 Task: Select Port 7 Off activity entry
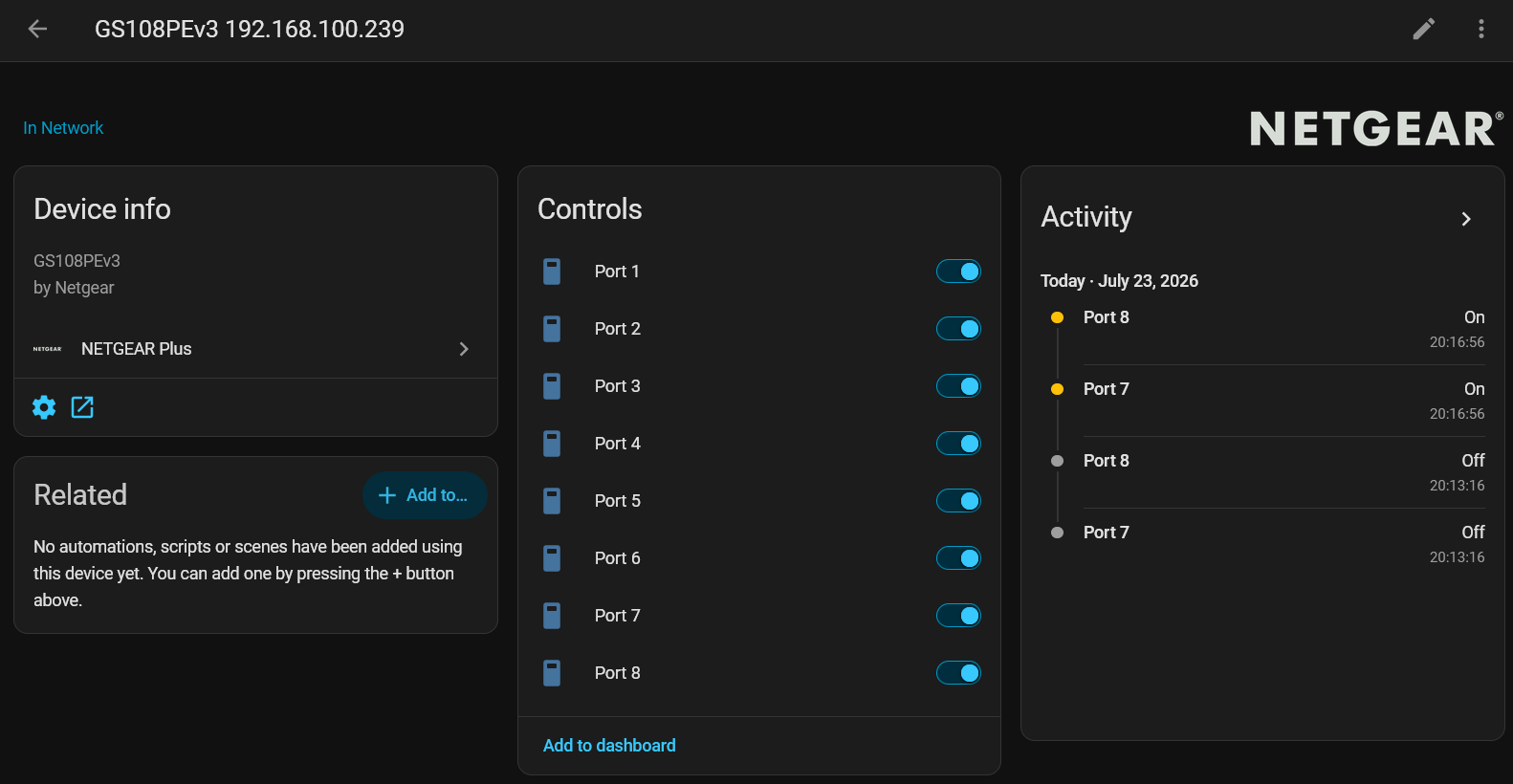(1262, 544)
